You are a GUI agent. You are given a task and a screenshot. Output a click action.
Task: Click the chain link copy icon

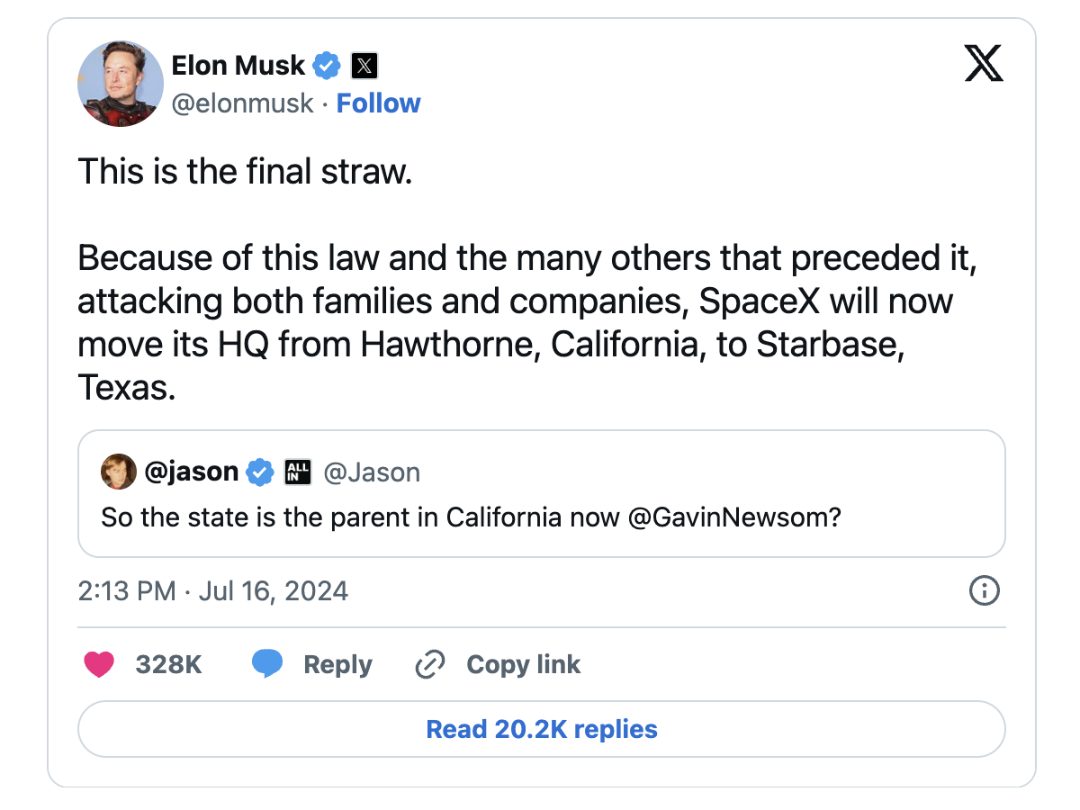tap(430, 665)
